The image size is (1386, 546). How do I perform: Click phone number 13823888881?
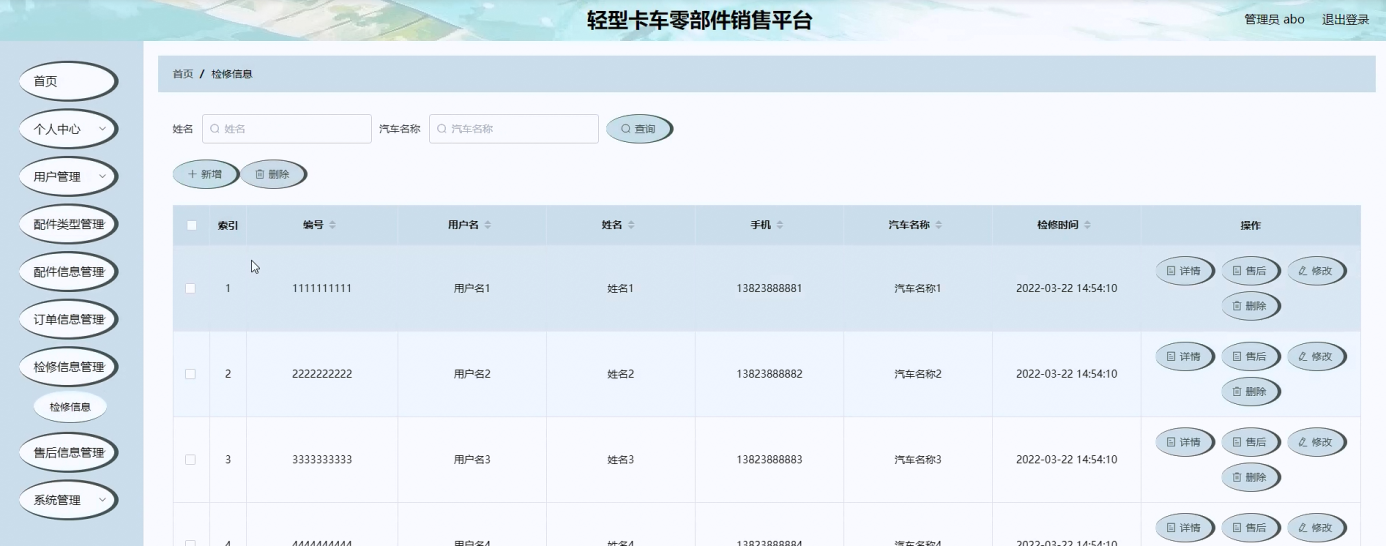769,288
